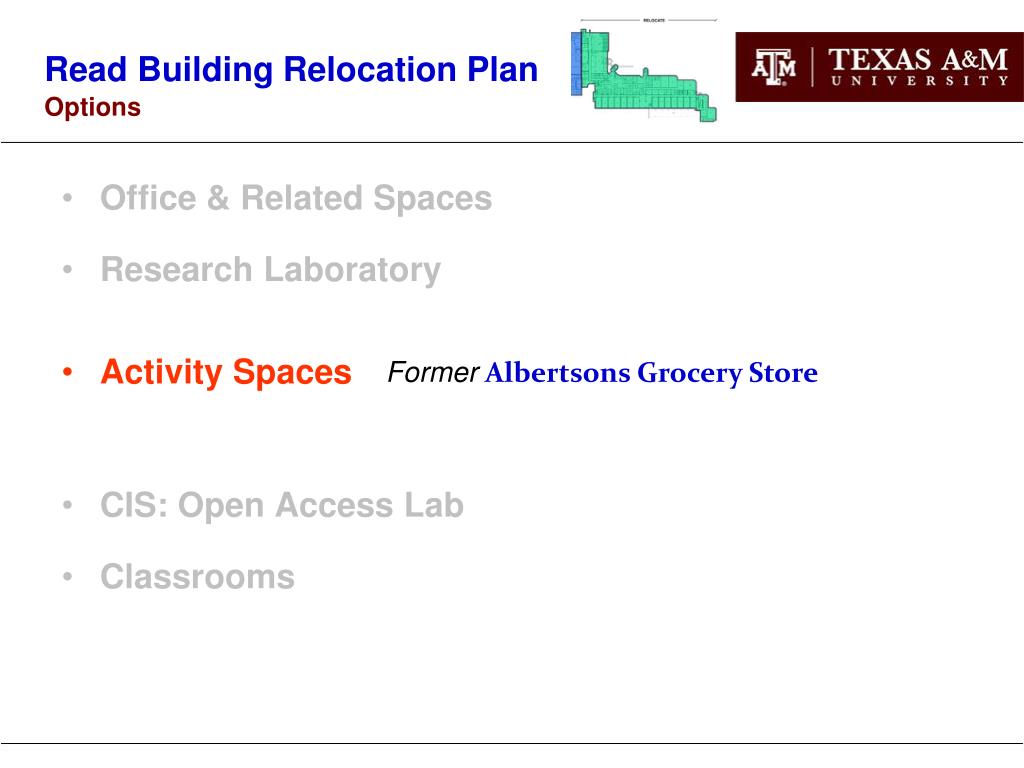Select Office & Related Spaces item

tap(296, 198)
